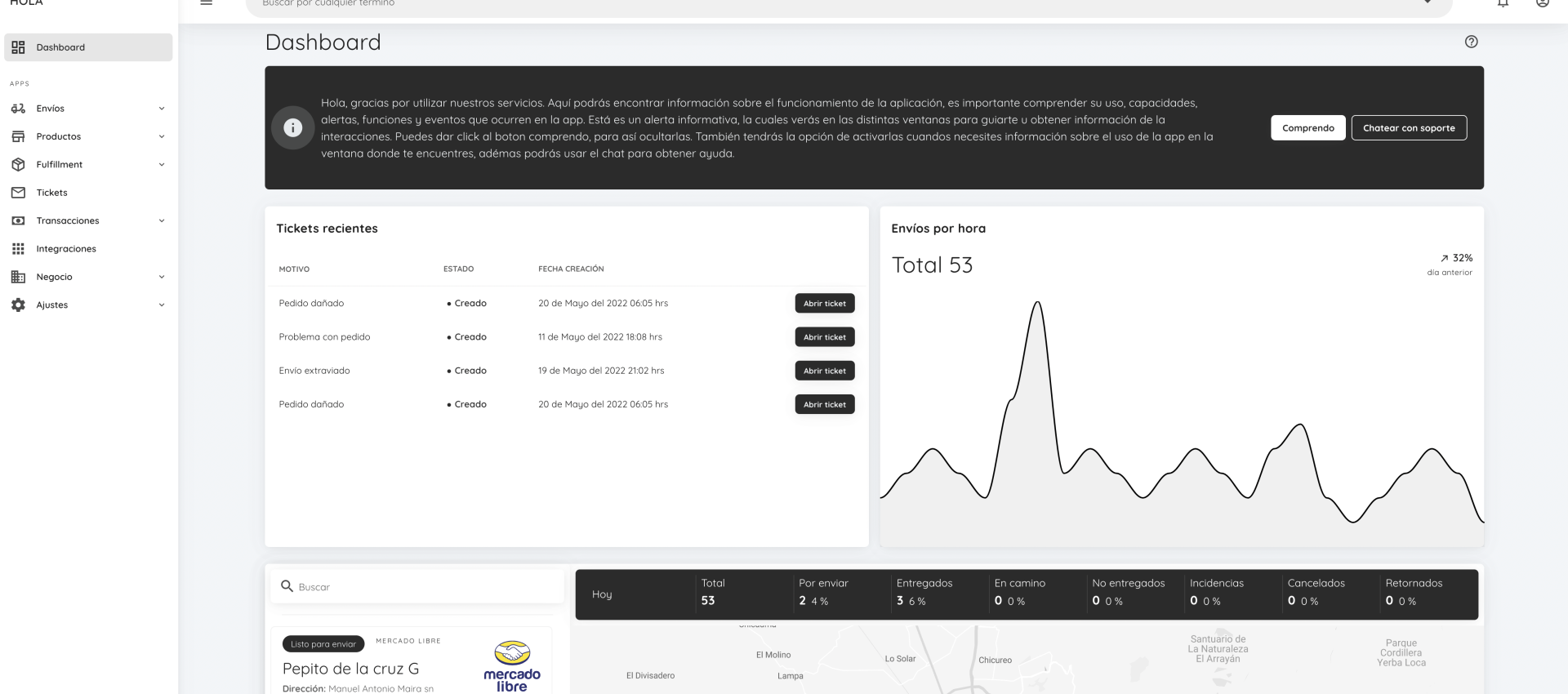This screenshot has height=694, width=1568.
Task: Click '19 de Mayo del 2022 21:02 hrs'
Action: pyautogui.click(x=601, y=371)
